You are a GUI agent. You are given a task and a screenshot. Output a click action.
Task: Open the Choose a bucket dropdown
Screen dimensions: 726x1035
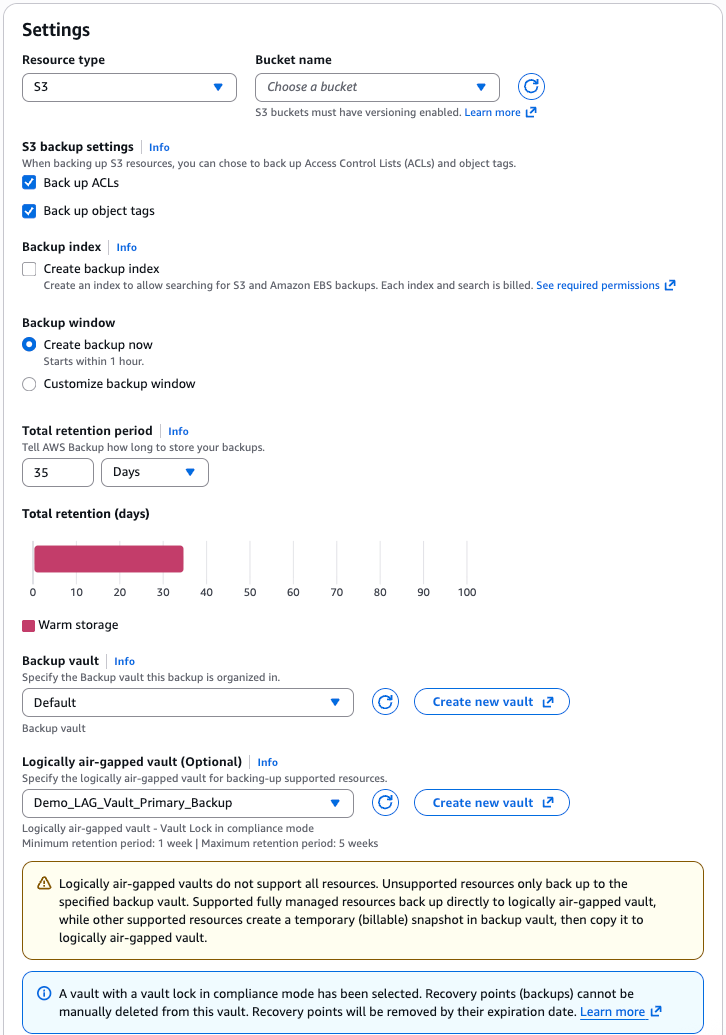[377, 87]
